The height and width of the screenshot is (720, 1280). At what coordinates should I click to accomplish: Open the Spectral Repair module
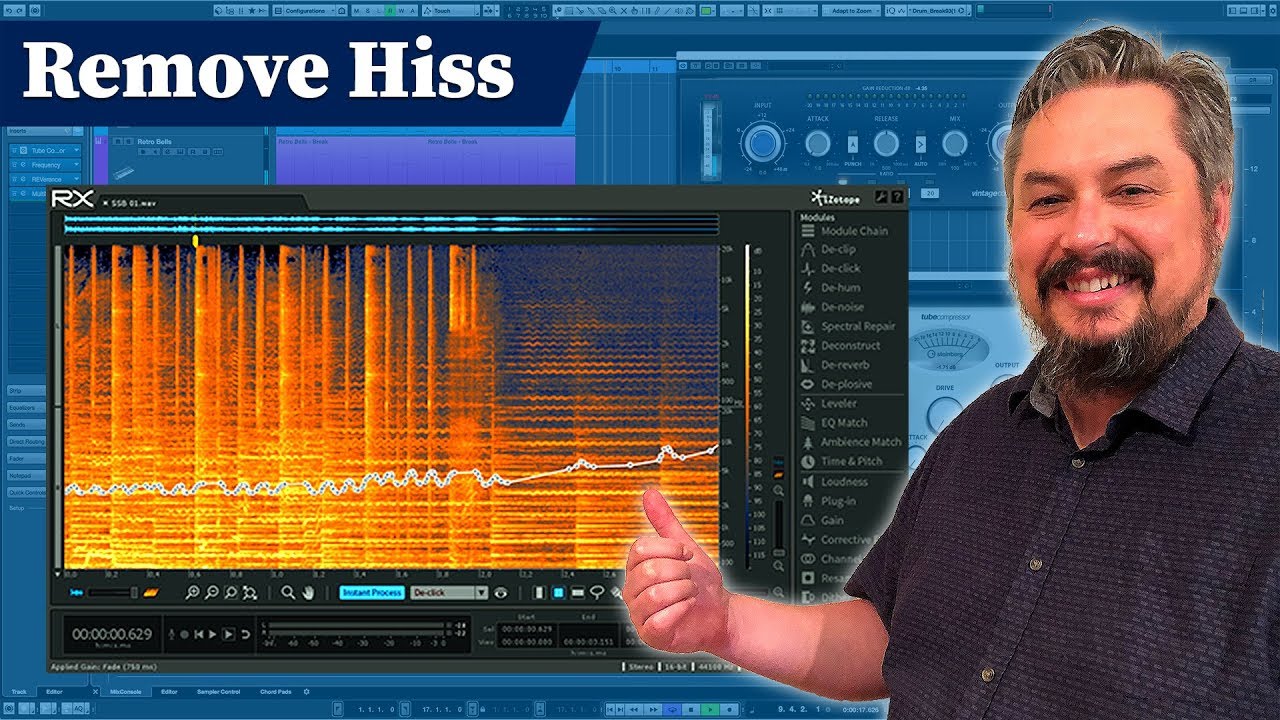[849, 326]
